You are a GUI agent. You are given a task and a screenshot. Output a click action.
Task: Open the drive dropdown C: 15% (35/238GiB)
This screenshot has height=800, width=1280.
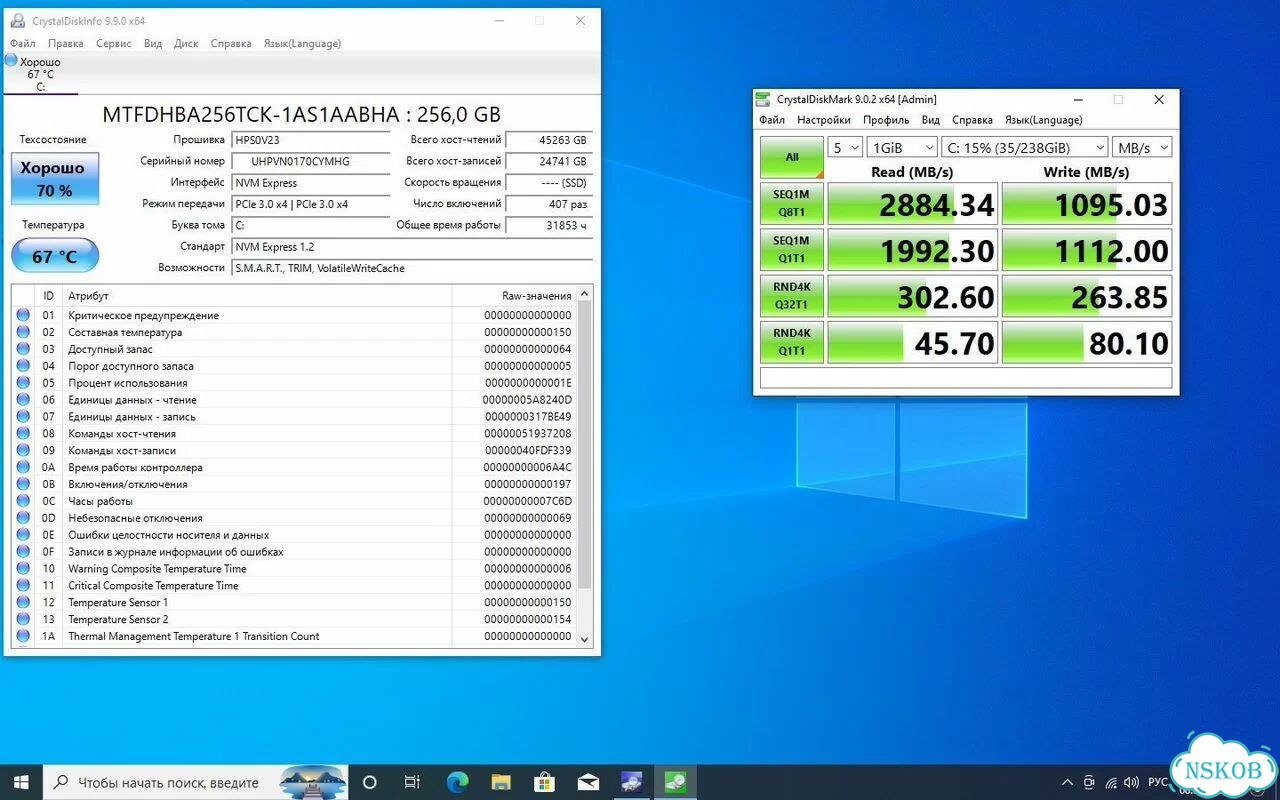[1025, 148]
